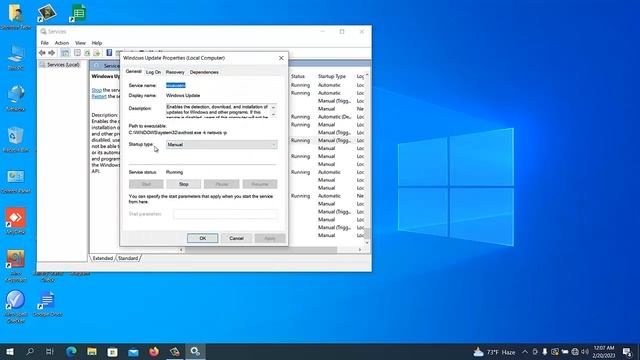Viewport: 640px width, 360px height.
Task: Open the Control Panel desktop icon
Action: tap(16, 181)
